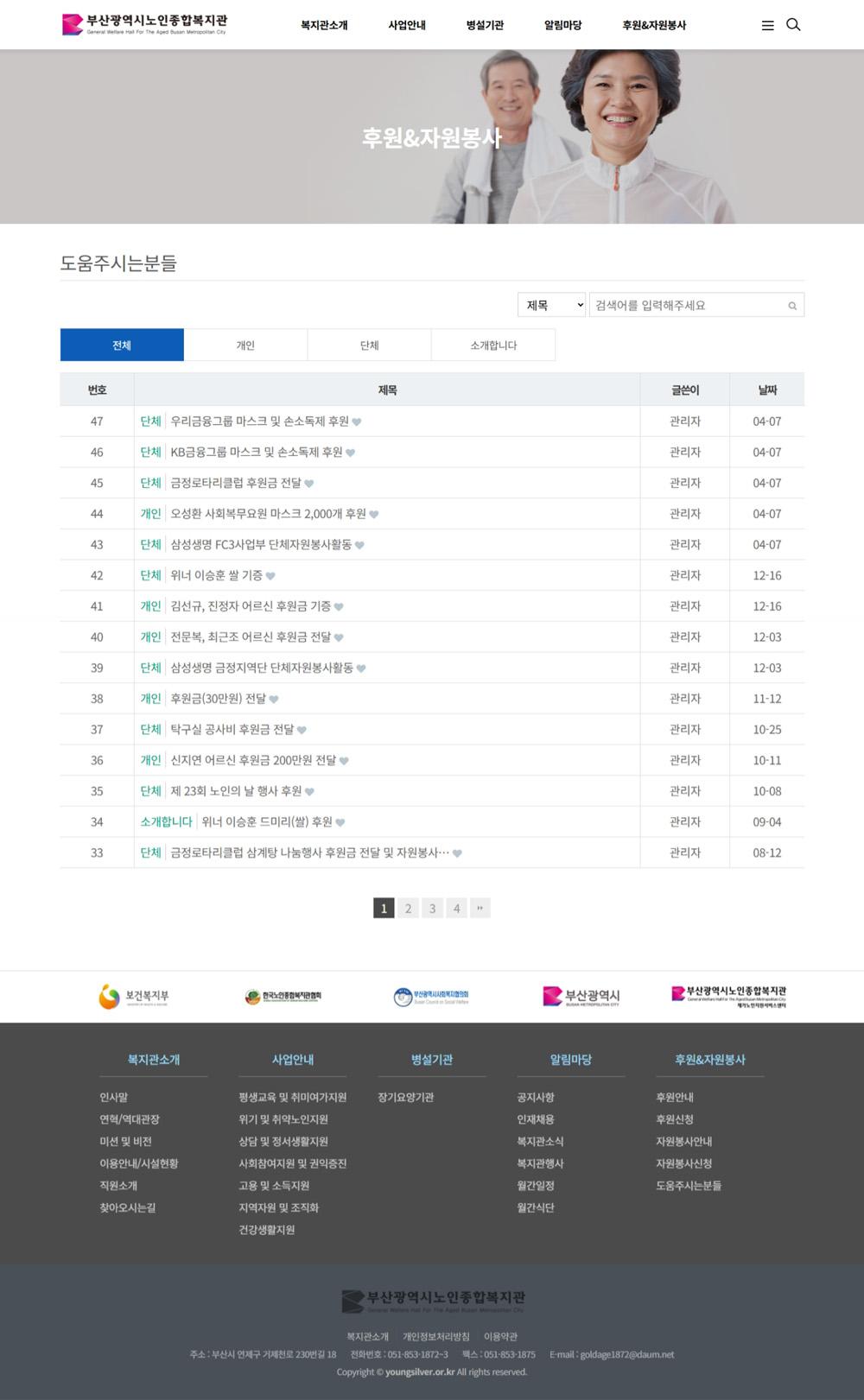Image resolution: width=864 pixels, height=1400 pixels.
Task: Click 이용약관 at page bottom
Action: 500,1337
